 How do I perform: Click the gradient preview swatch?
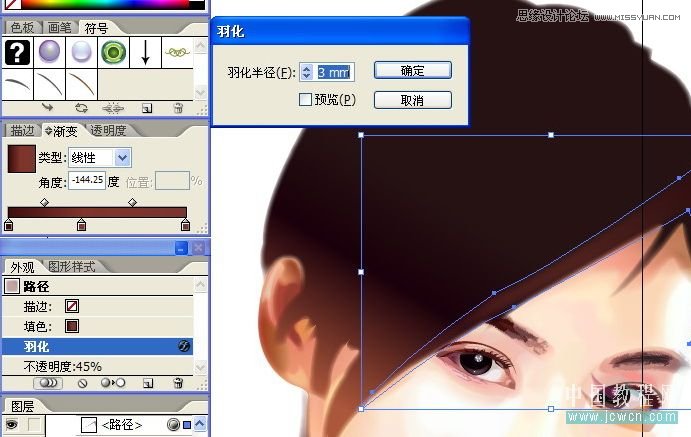click(x=22, y=159)
